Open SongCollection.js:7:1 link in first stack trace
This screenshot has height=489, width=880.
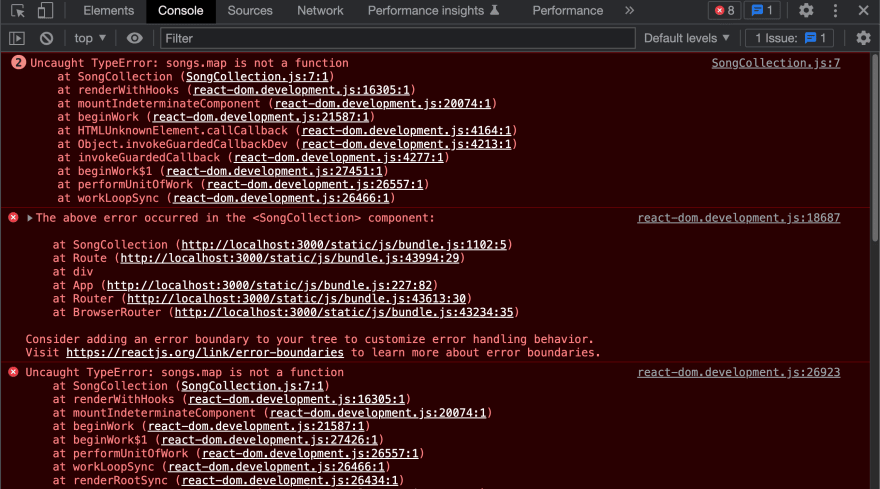point(257,76)
